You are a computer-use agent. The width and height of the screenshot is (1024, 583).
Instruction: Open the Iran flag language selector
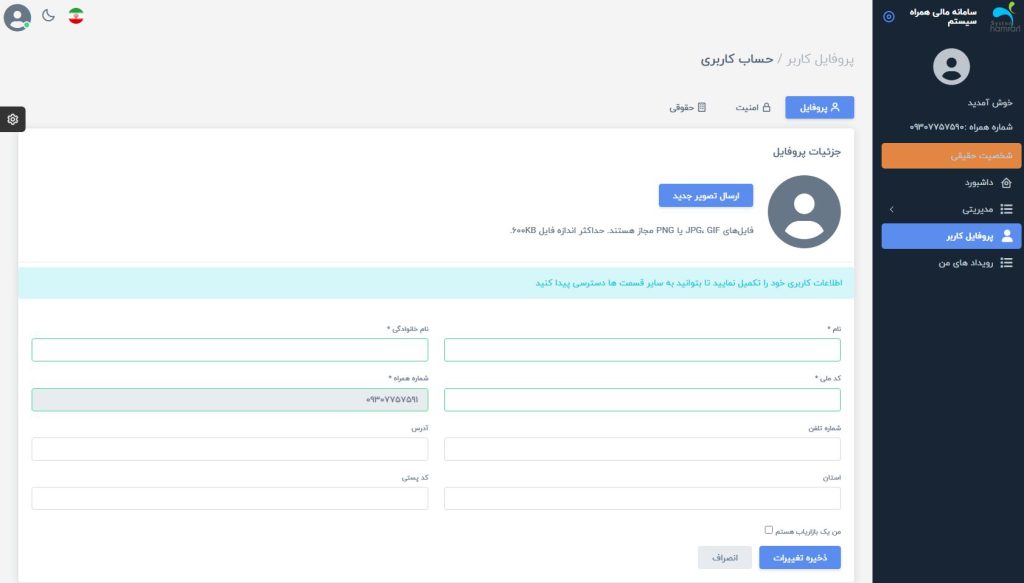[76, 16]
